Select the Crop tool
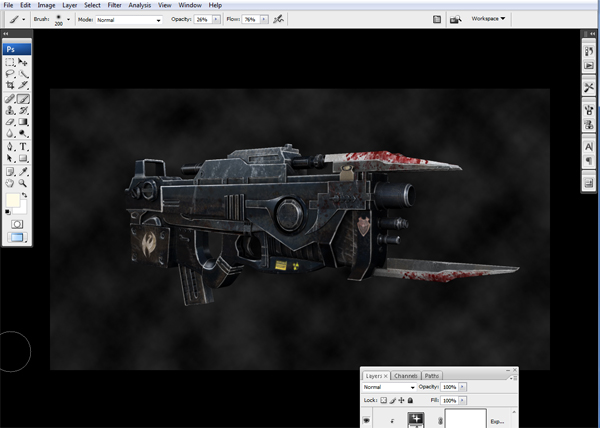Image resolution: width=600 pixels, height=428 pixels. click(10, 85)
